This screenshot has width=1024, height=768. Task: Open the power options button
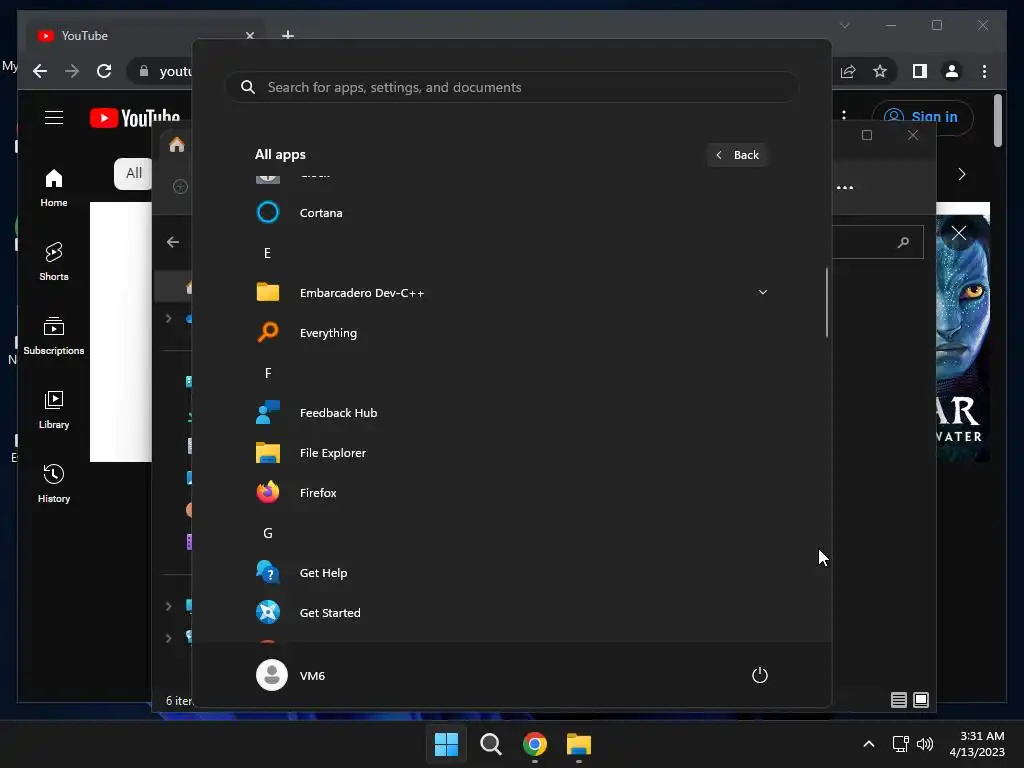point(760,675)
